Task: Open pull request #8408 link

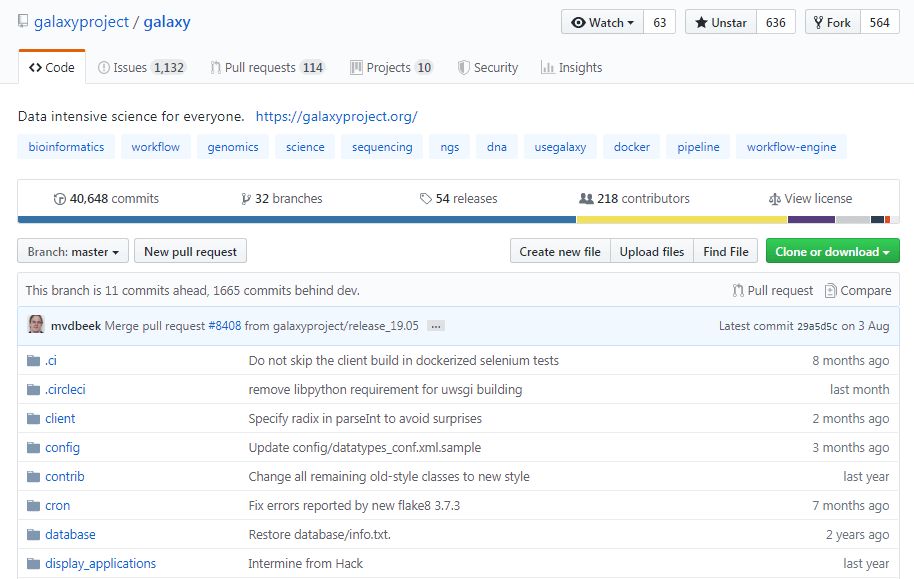Action: click(x=224, y=326)
